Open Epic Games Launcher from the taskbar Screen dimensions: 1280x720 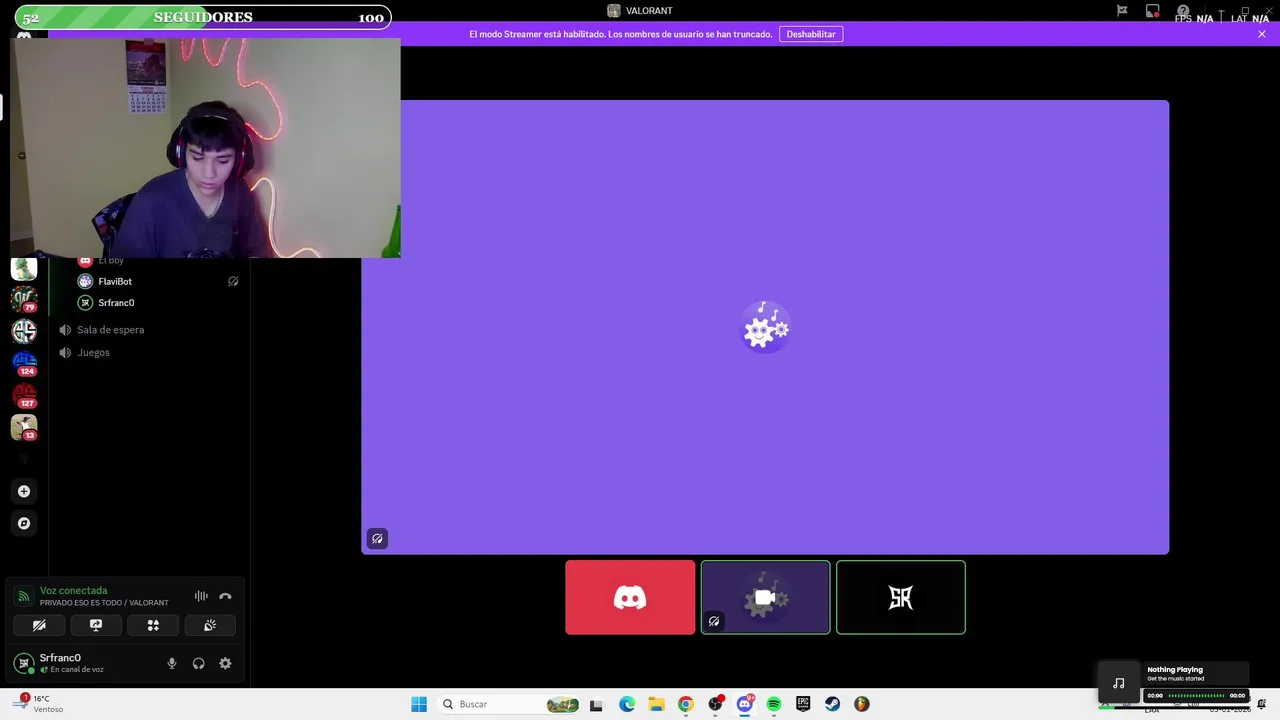(803, 704)
